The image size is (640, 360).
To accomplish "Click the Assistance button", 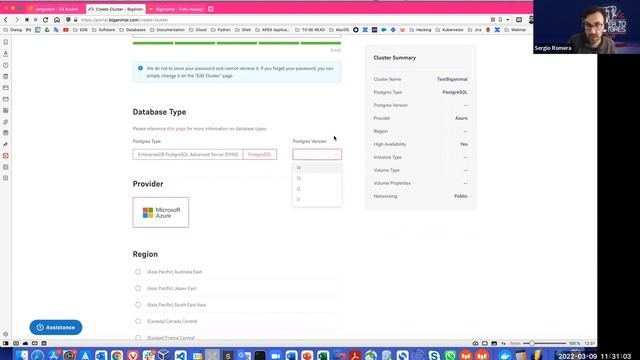I will [56, 327].
